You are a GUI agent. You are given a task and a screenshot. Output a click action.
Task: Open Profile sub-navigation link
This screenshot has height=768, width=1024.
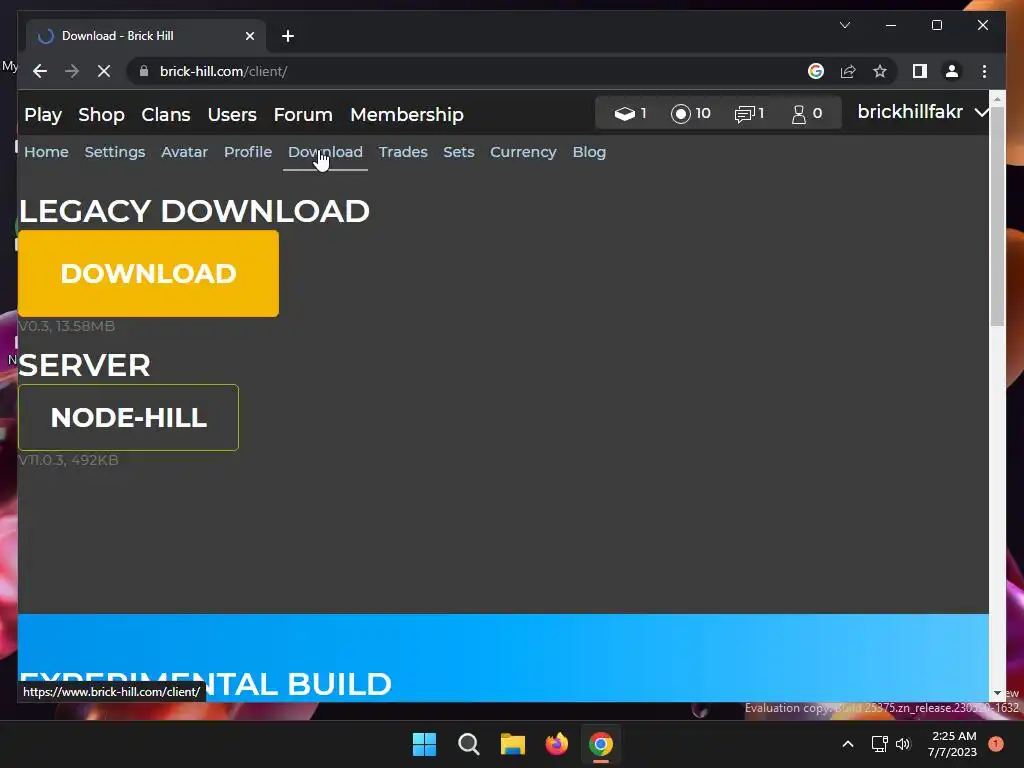pos(248,152)
